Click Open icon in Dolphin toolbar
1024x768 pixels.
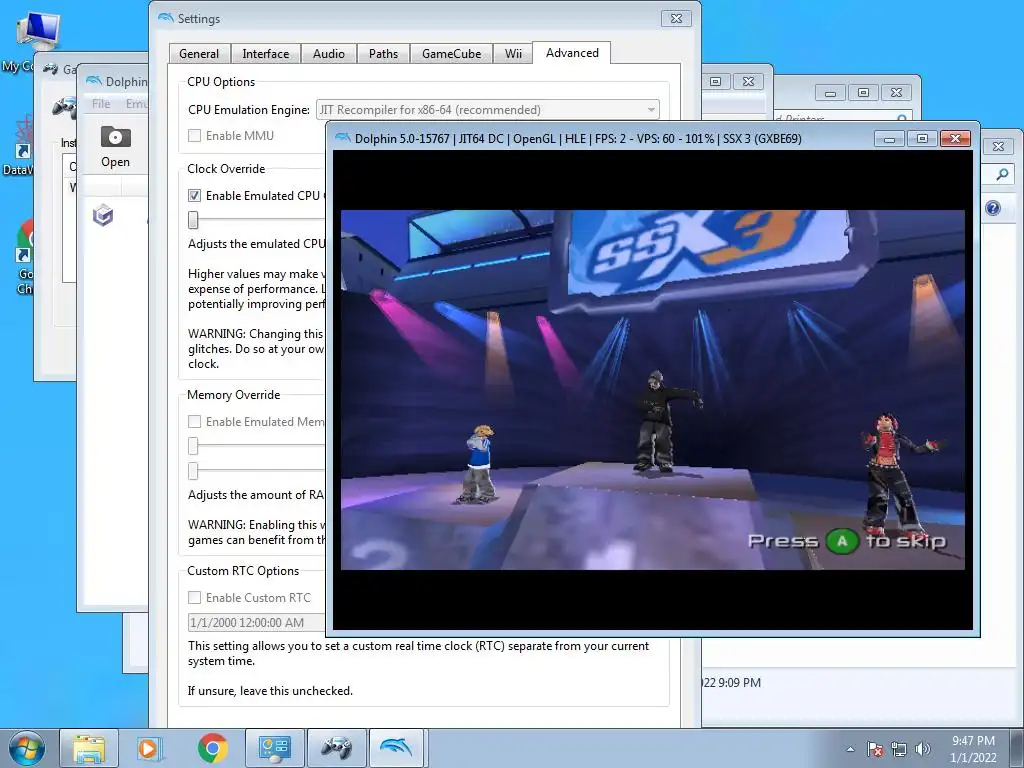[116, 147]
